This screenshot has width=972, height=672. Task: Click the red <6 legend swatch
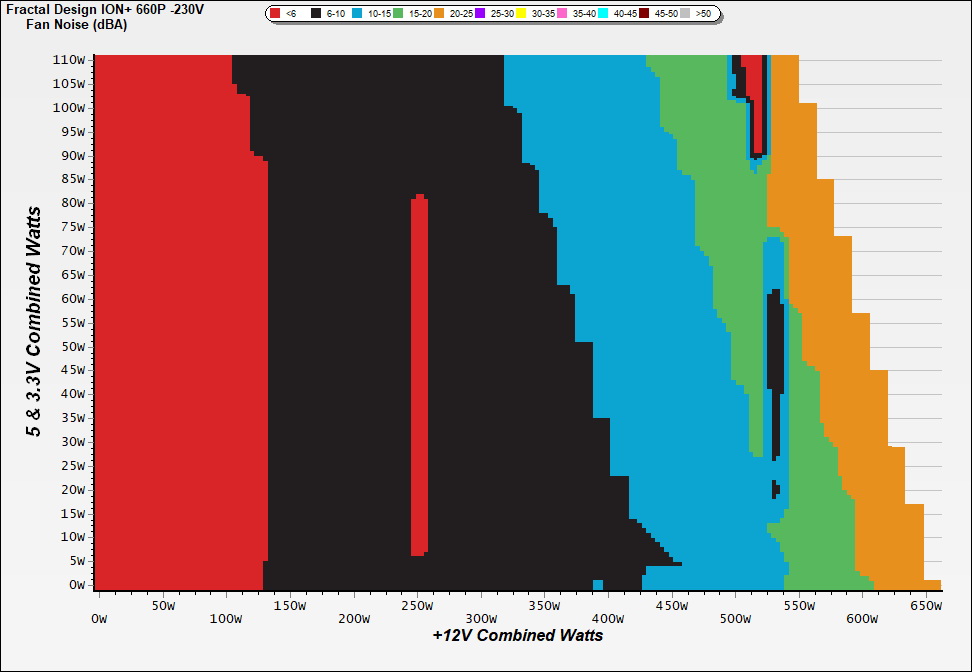tap(275, 14)
